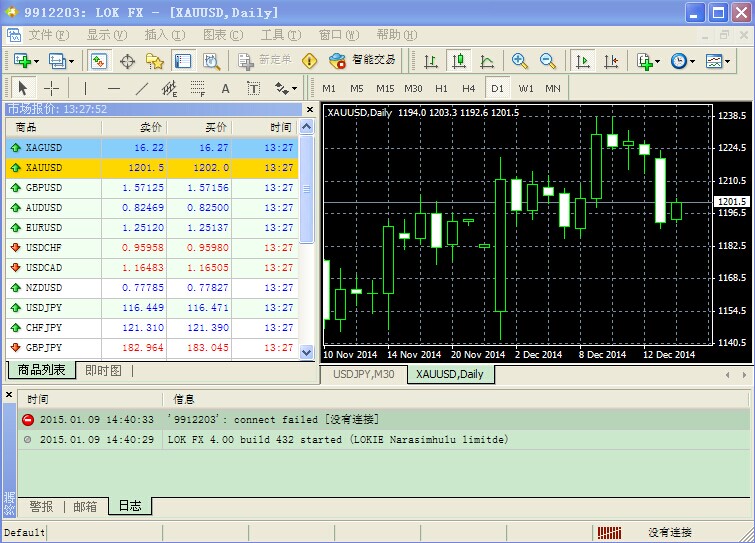Click the Default profile status field
Viewport: 755px width, 543px height.
coord(24,532)
